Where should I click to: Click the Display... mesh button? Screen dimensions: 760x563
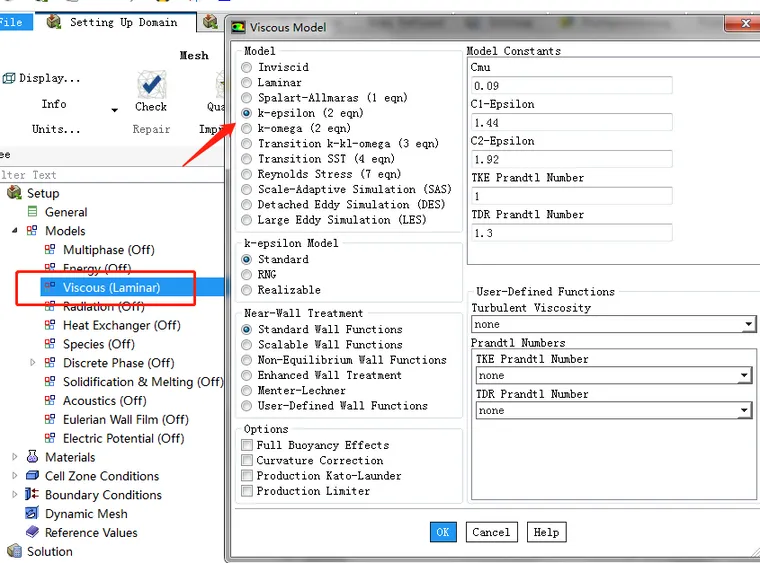pos(42,78)
